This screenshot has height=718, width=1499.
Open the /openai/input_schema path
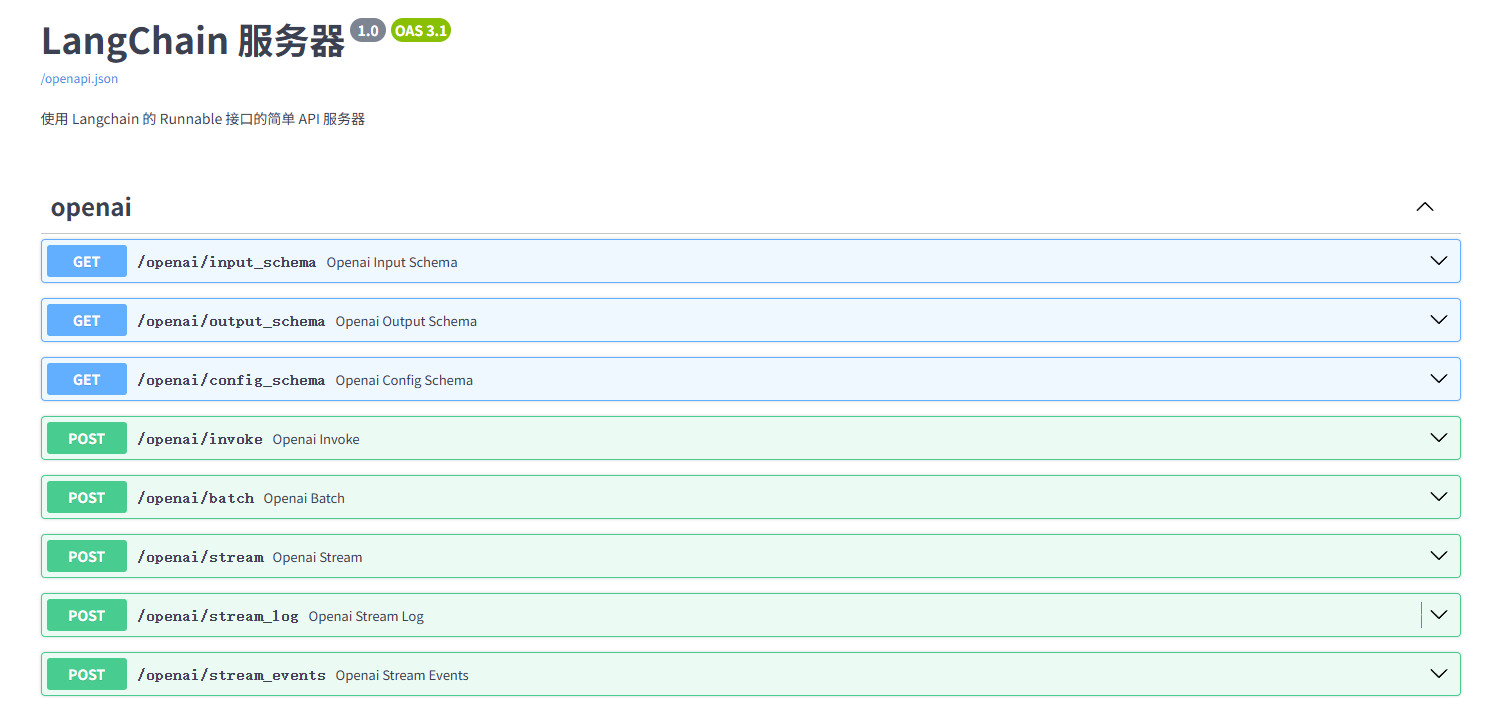[x=227, y=262]
